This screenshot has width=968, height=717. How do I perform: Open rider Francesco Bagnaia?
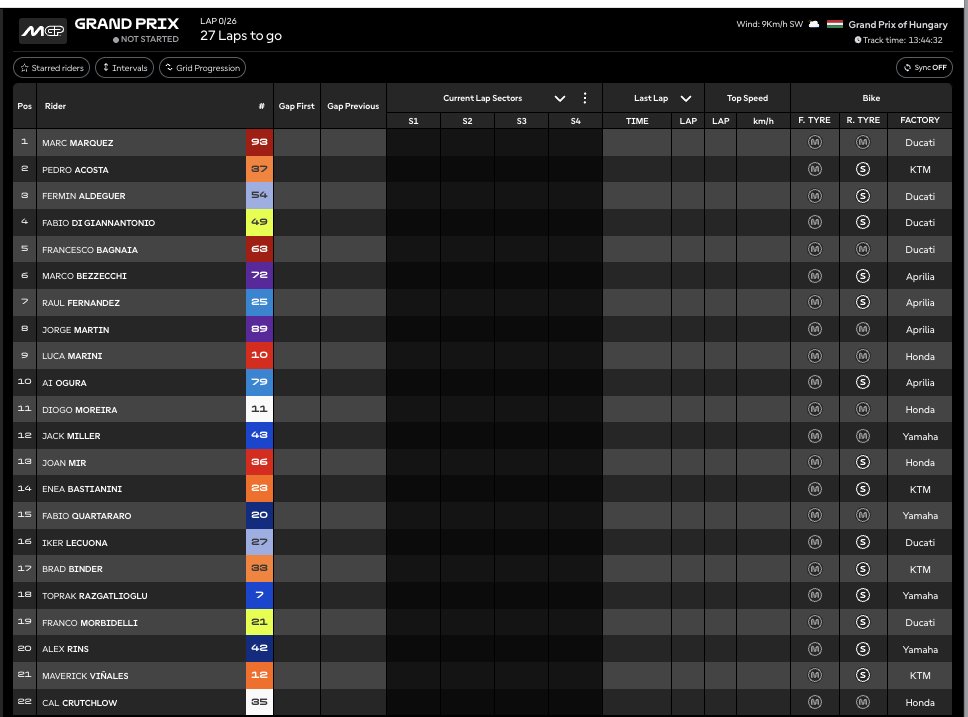(x=90, y=250)
